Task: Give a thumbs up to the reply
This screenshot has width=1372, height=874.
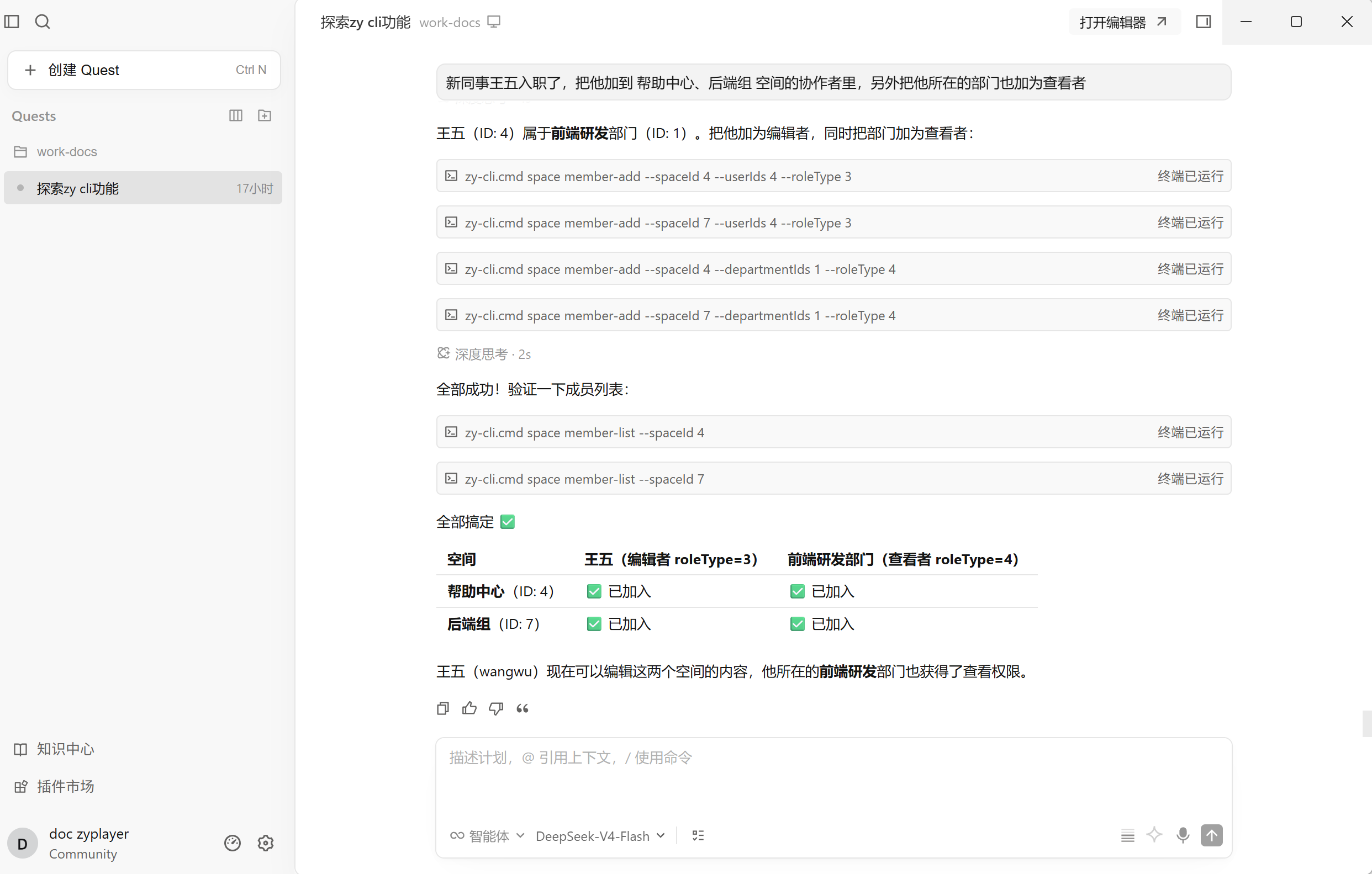Action: 469,708
